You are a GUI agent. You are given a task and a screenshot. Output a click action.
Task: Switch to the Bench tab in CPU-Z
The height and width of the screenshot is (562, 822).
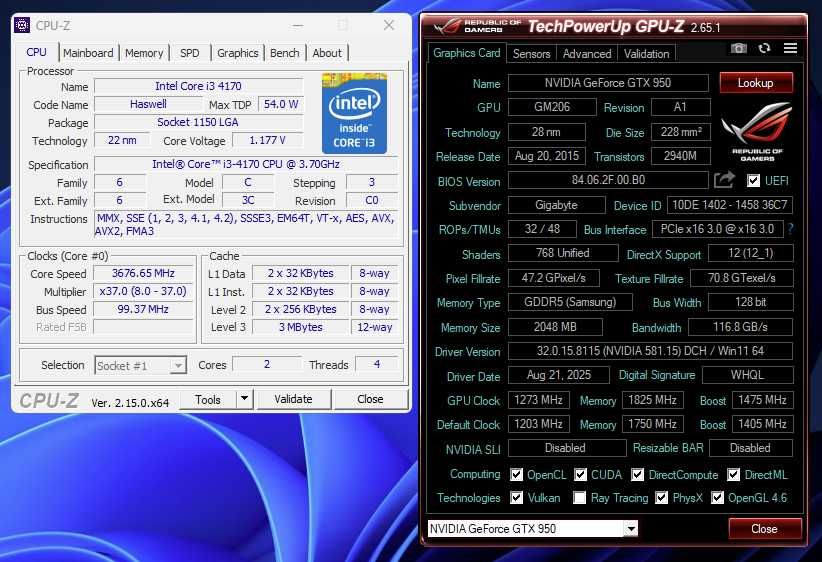[285, 53]
